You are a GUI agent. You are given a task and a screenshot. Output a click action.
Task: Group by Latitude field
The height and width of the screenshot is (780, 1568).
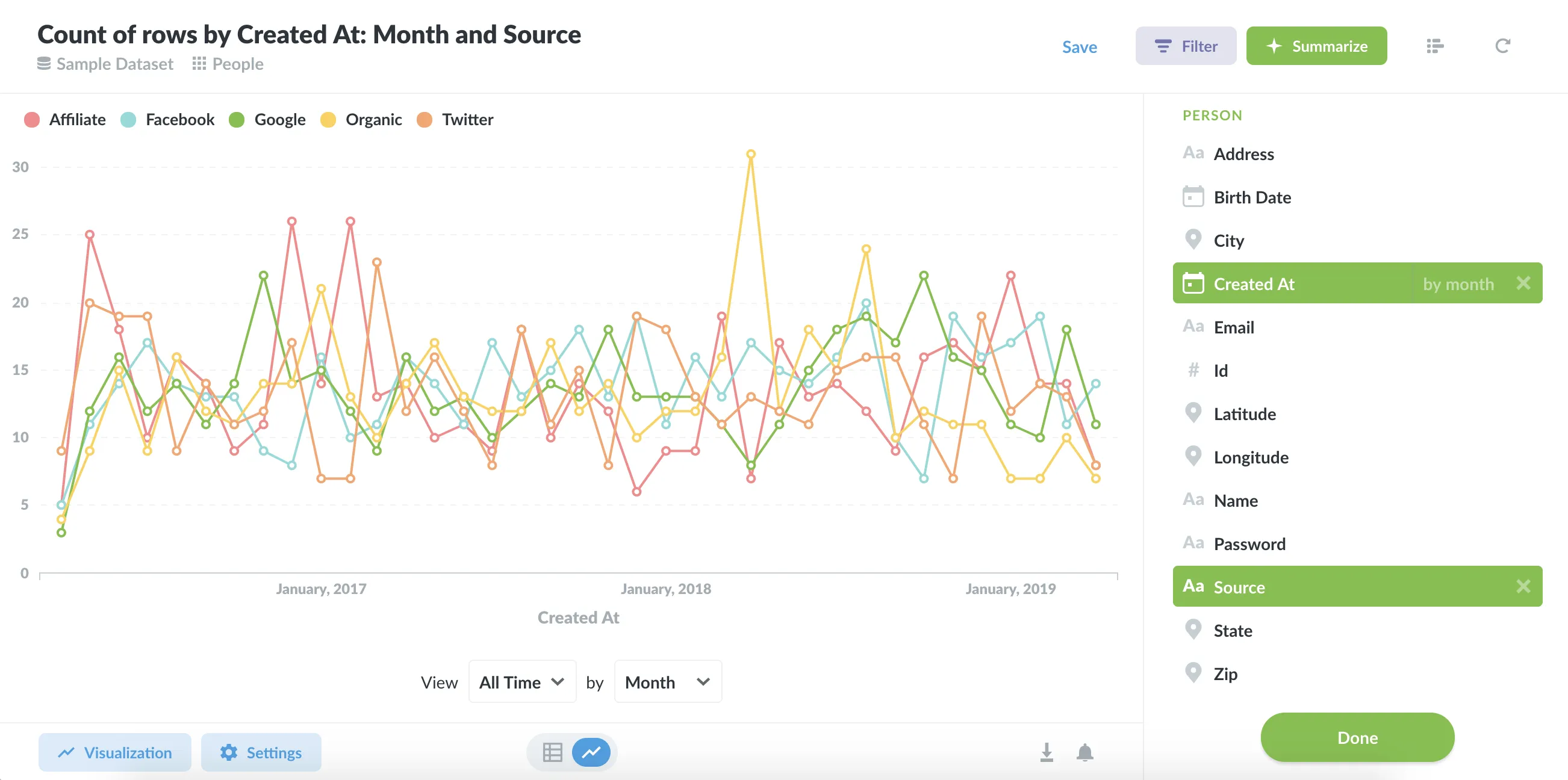tap(1357, 413)
